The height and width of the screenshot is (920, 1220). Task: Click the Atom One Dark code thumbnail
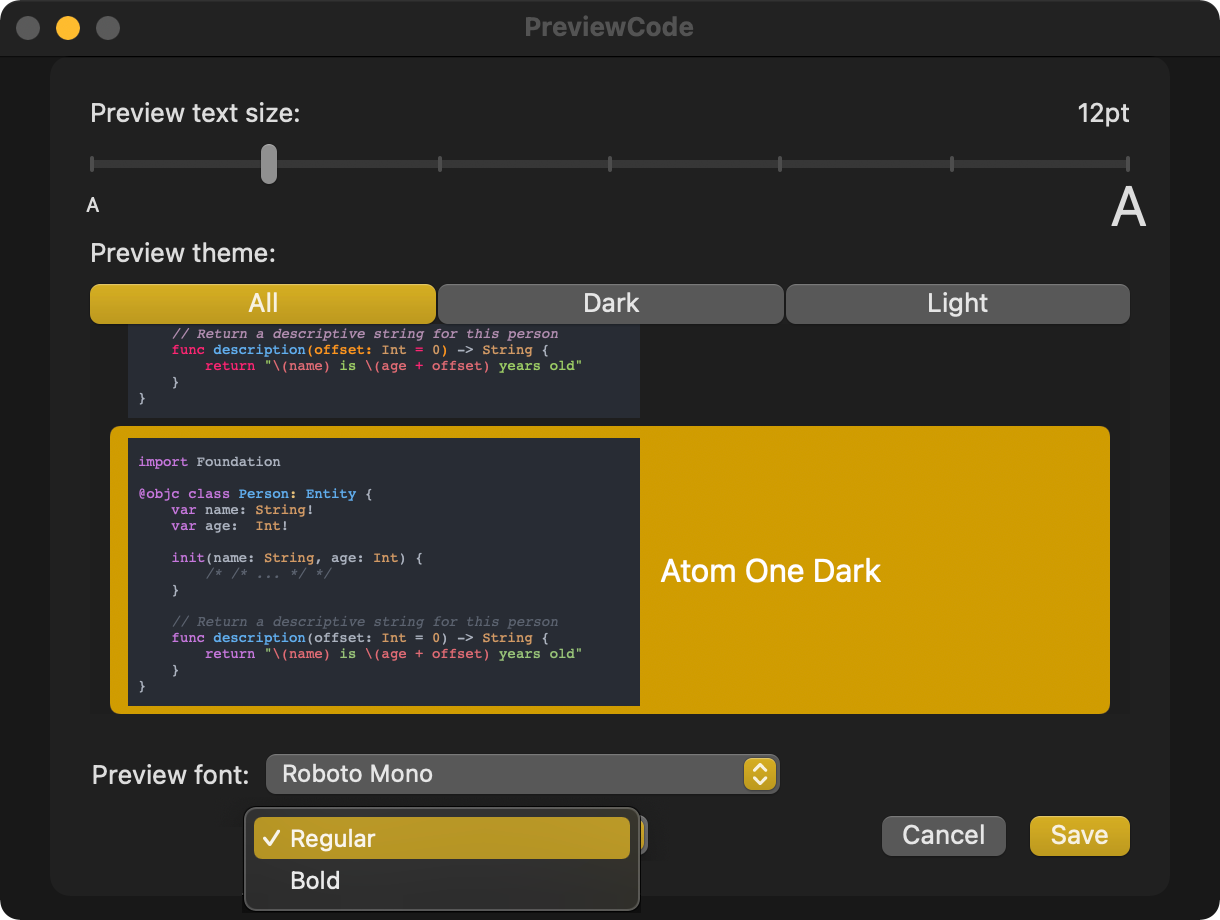click(x=384, y=572)
